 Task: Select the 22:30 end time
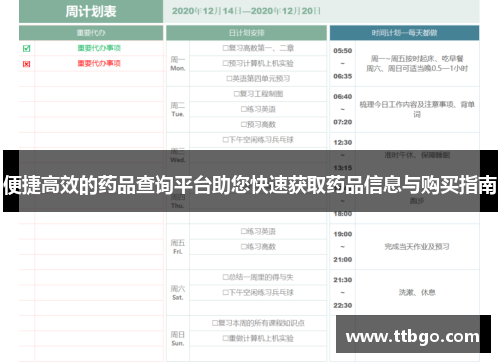pyautogui.click(x=343, y=306)
